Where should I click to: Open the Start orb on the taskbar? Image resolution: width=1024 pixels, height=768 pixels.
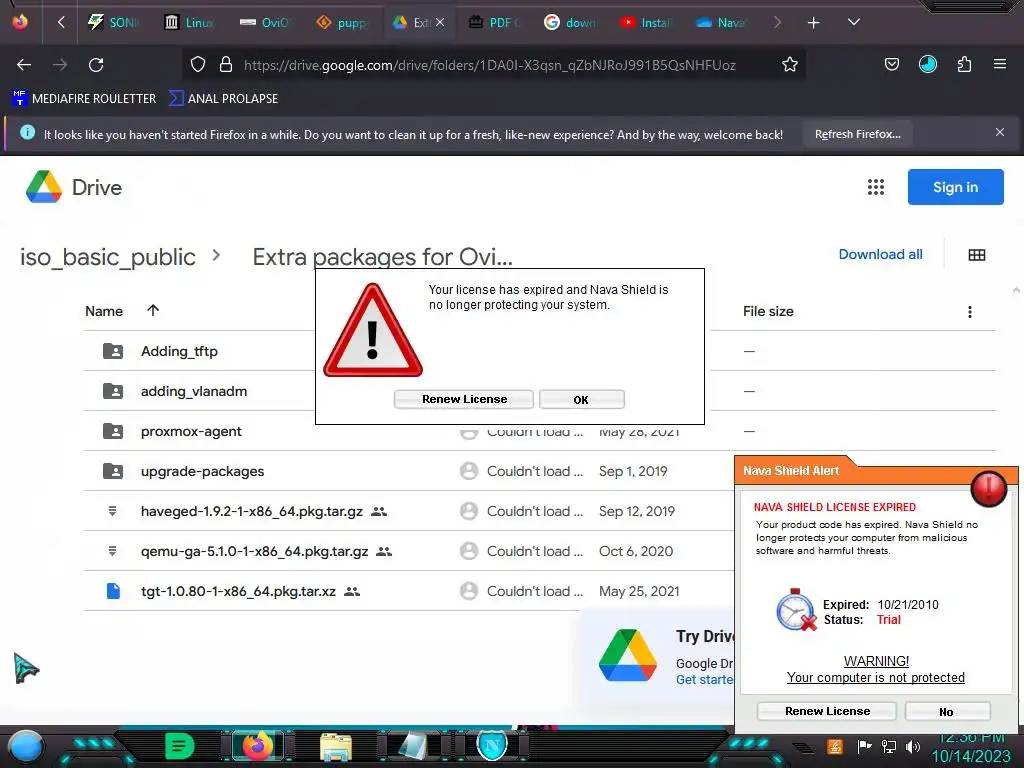pos(26,746)
